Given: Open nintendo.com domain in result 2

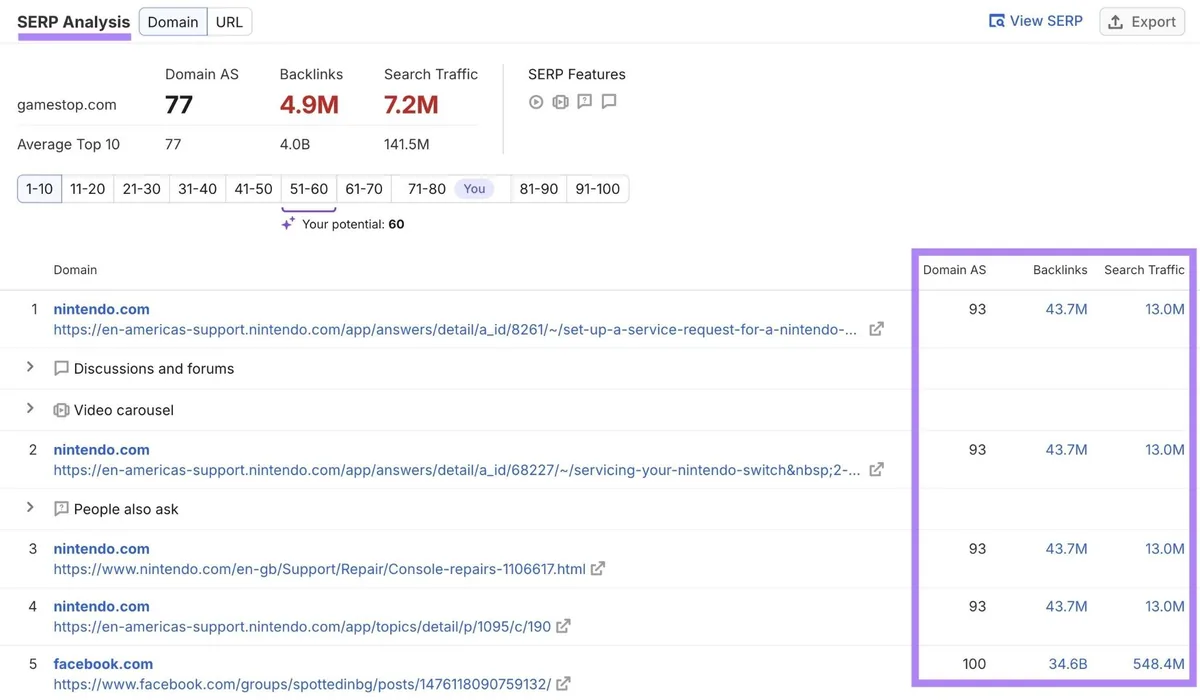Looking at the screenshot, I should [102, 450].
